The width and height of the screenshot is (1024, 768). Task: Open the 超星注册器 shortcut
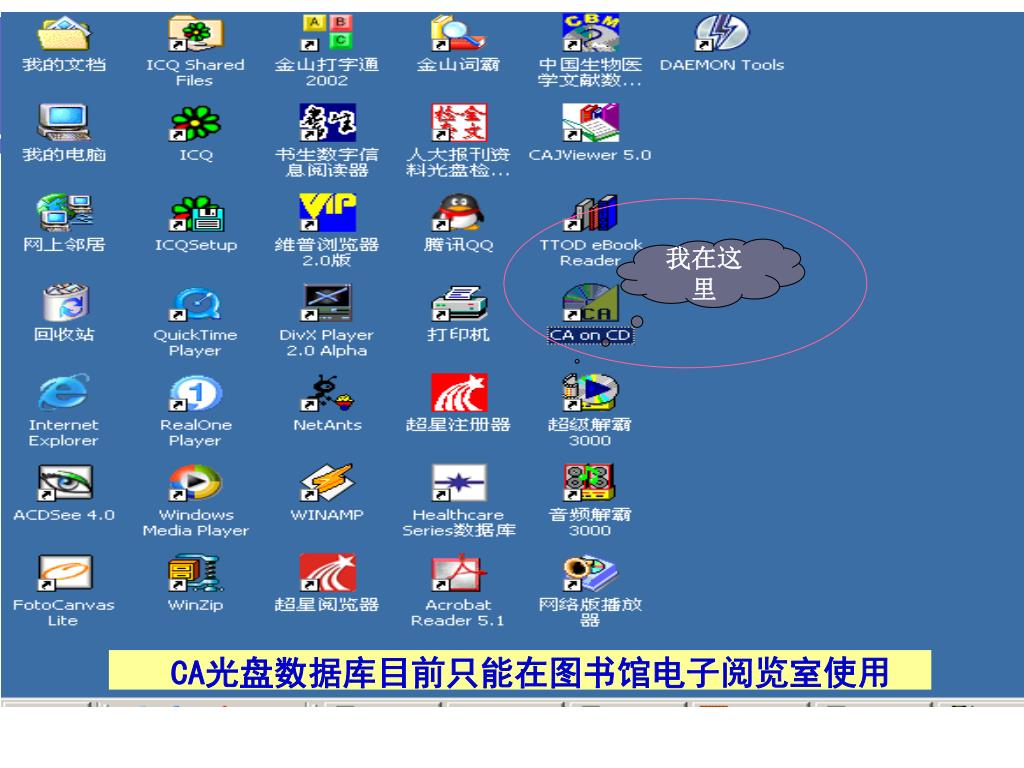[458, 392]
